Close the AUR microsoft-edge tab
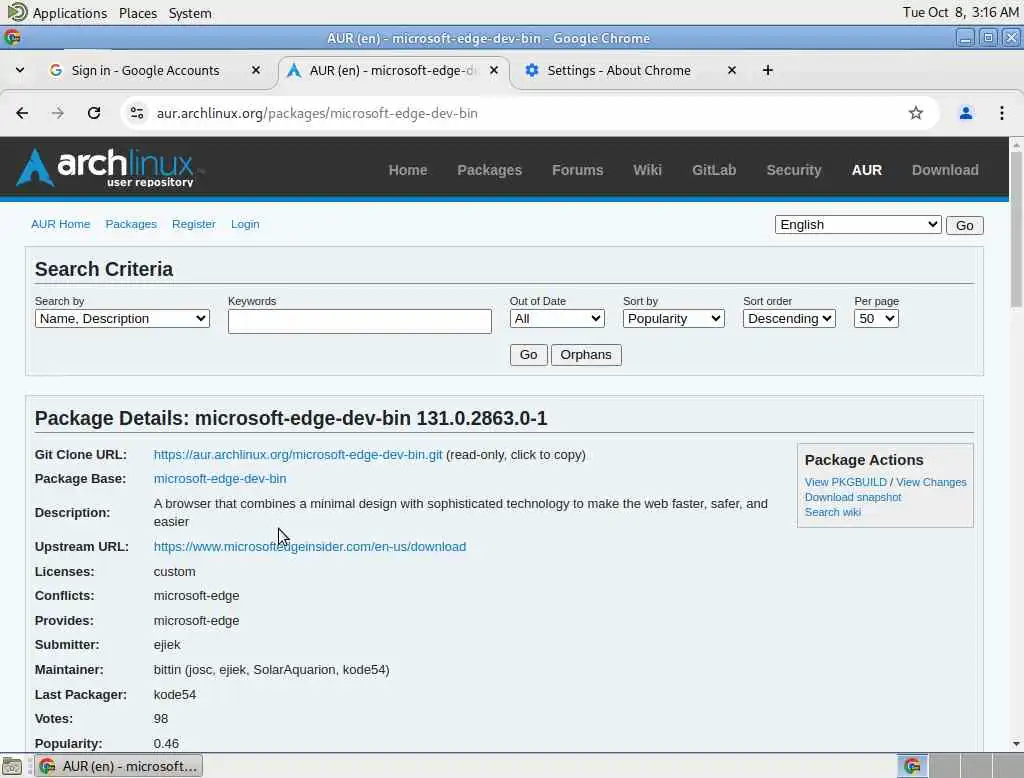 tap(494, 70)
